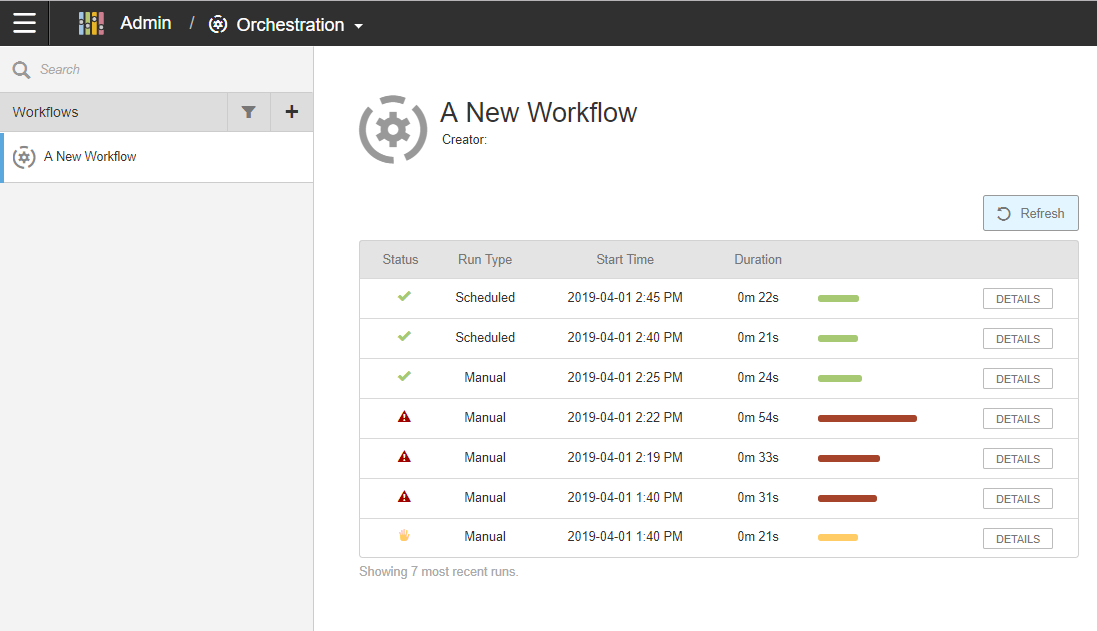Add a new workflow with plus icon
This screenshot has height=631, width=1097.
pos(291,112)
